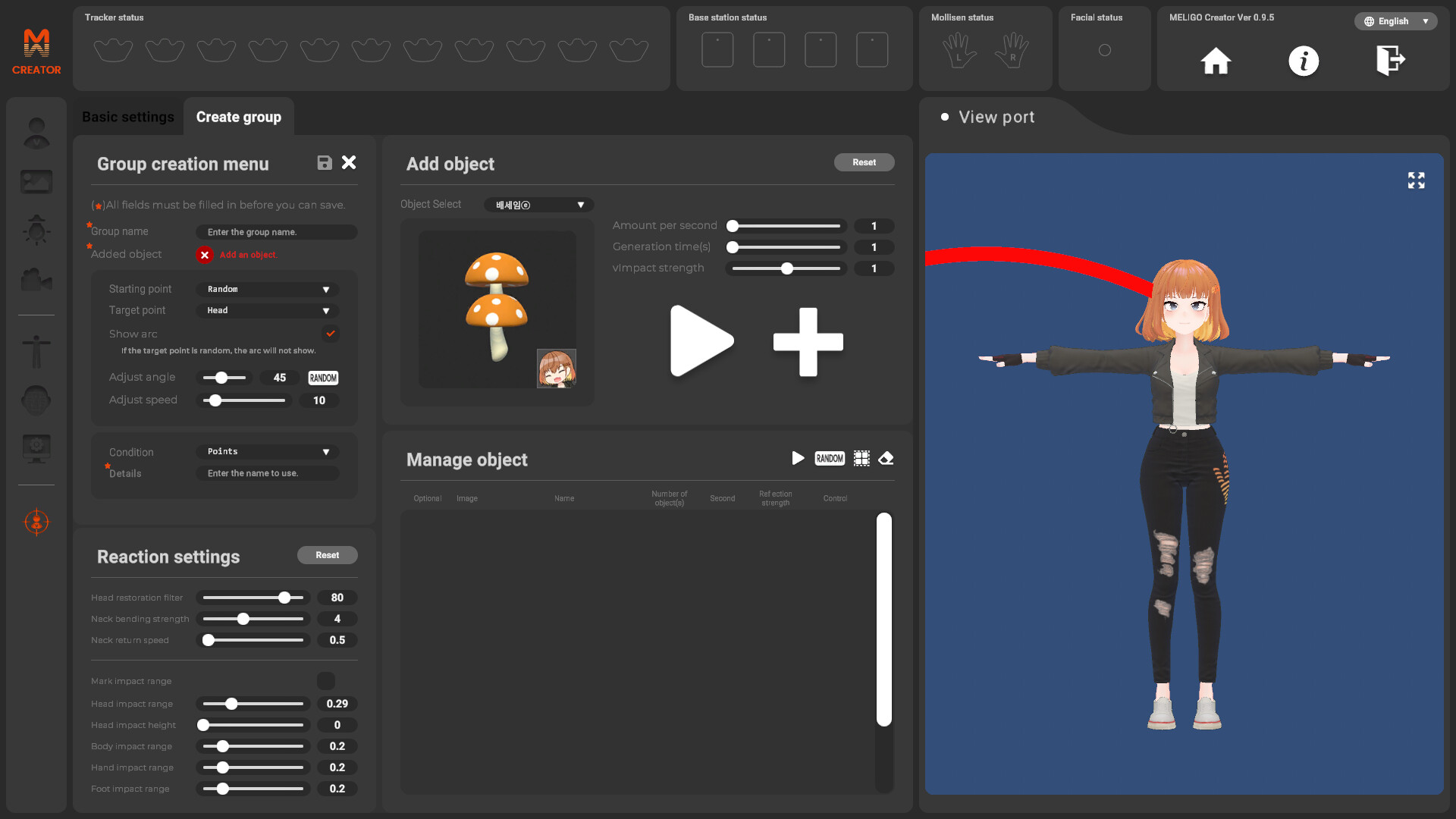
Task: Click the Details name input field
Action: (268, 473)
